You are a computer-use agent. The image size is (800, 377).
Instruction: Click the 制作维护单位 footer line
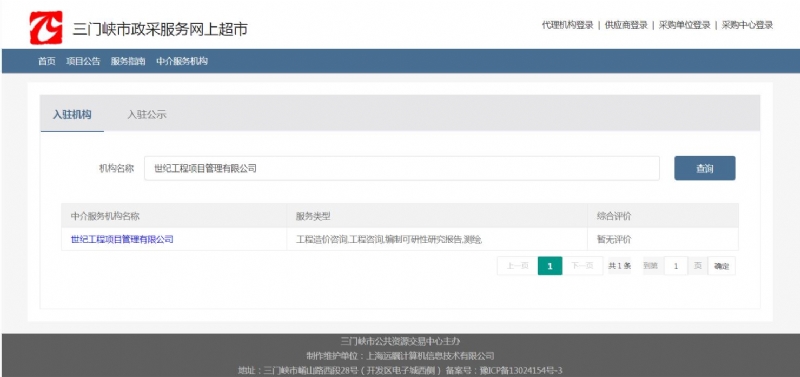pos(400,356)
